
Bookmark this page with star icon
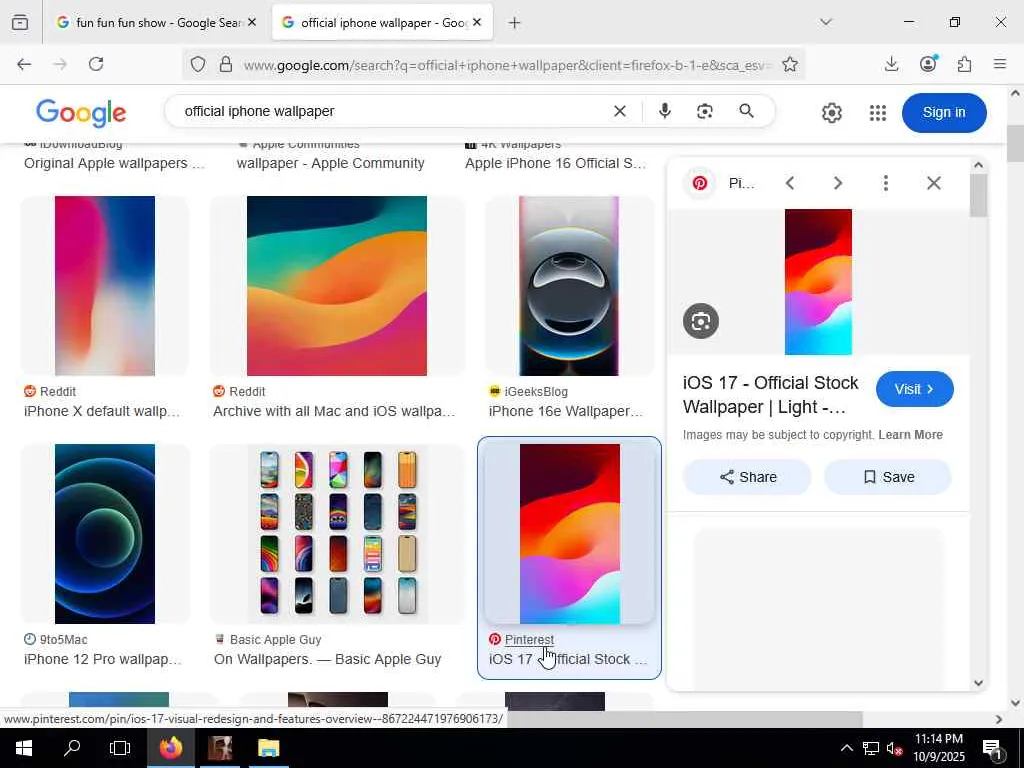(x=790, y=64)
